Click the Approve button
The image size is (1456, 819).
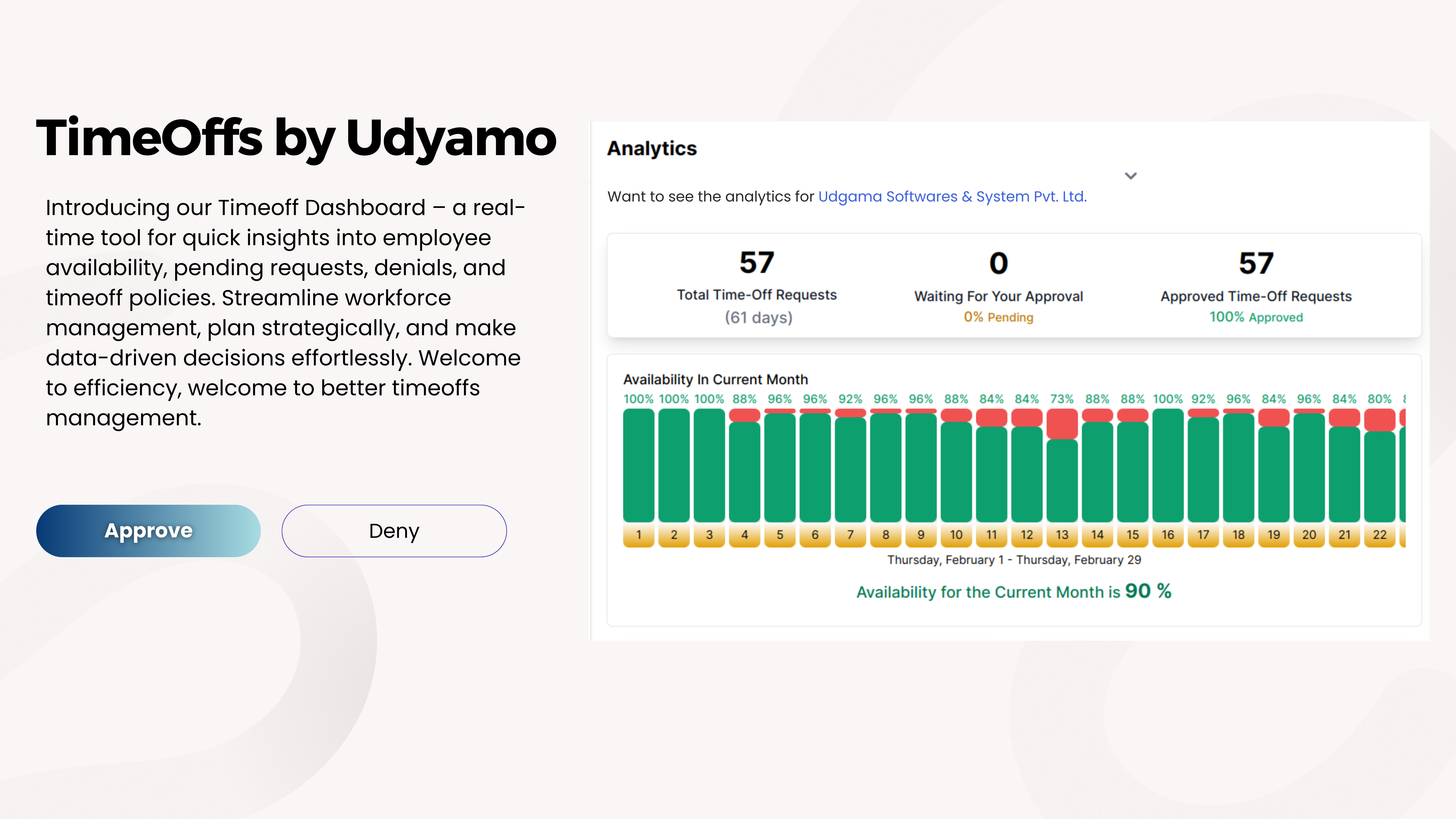click(148, 531)
